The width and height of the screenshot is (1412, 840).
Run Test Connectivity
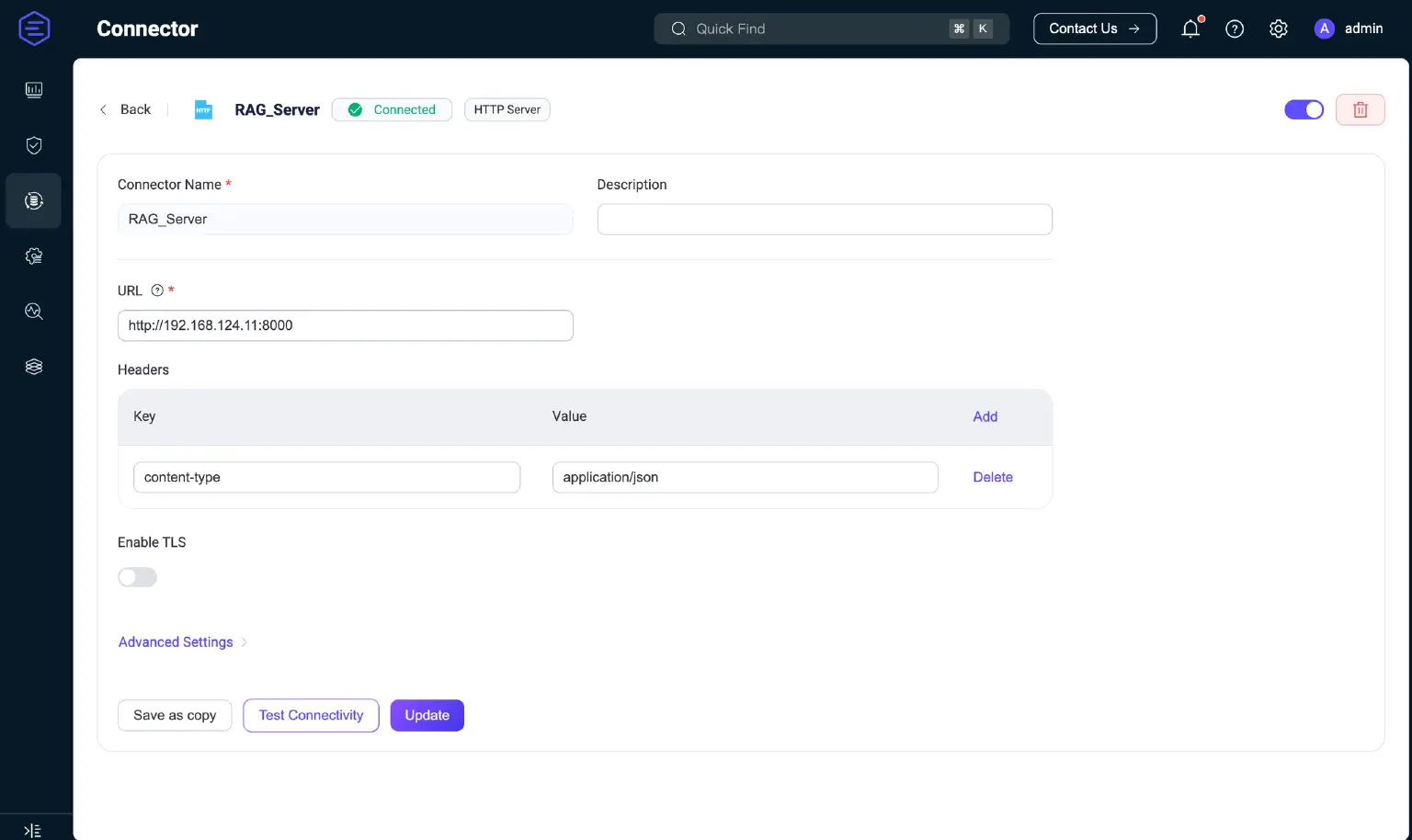311,715
